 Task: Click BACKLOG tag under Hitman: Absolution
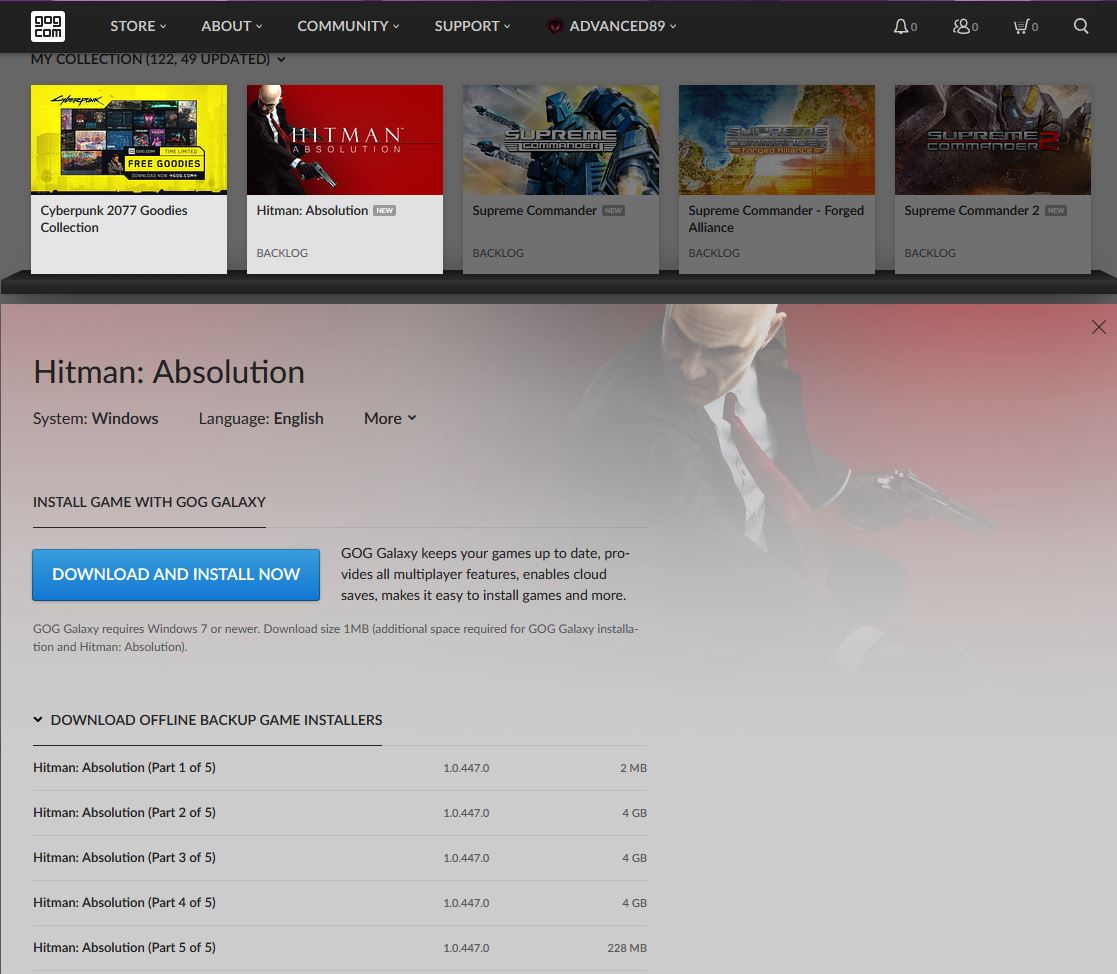coord(282,253)
